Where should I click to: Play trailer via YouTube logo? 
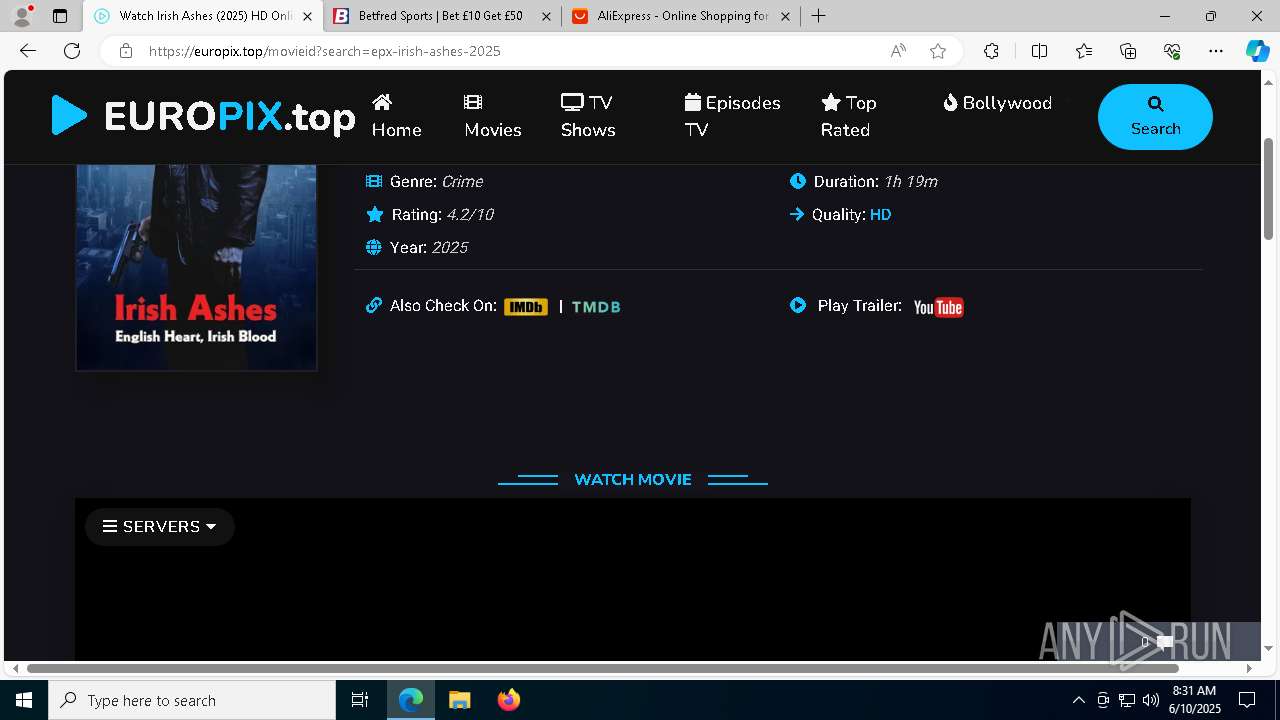[x=938, y=307]
